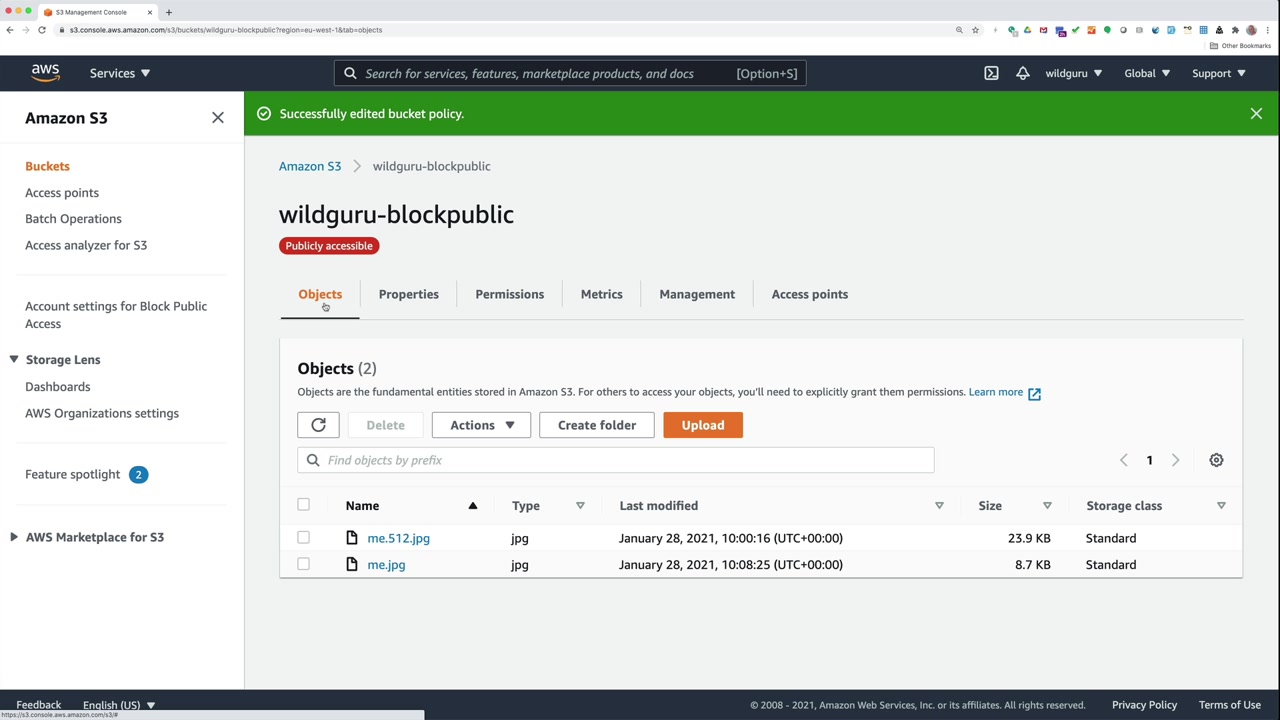
Task: Click the Feedback link in the footer
Action: click(39, 705)
